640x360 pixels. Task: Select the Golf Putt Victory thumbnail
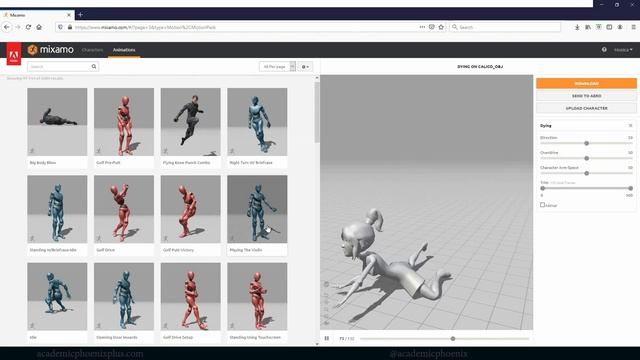tap(191, 209)
